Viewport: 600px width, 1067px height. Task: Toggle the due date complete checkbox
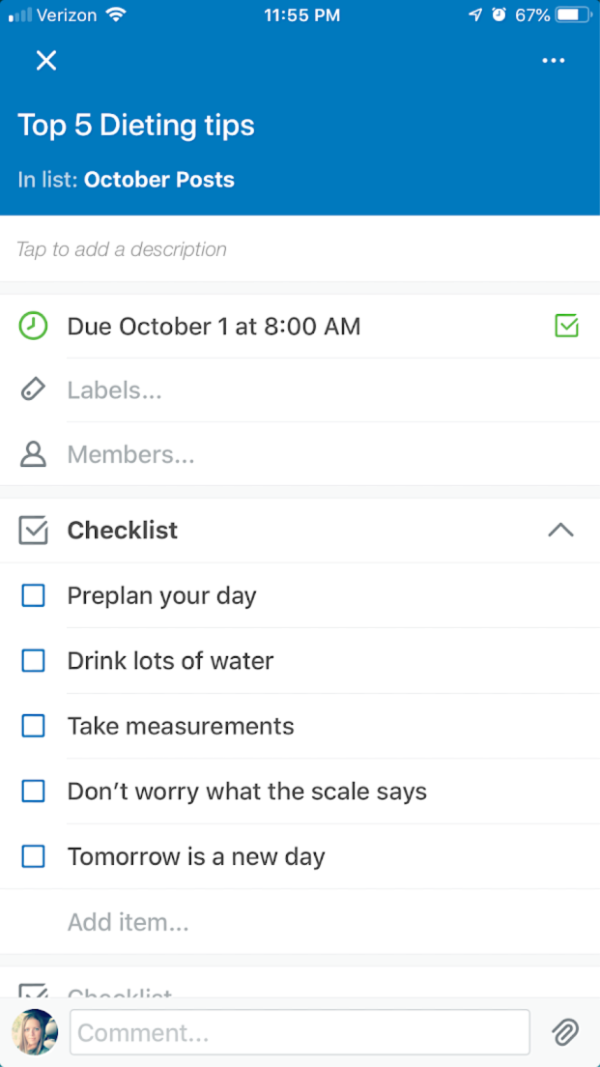pyautogui.click(x=566, y=326)
